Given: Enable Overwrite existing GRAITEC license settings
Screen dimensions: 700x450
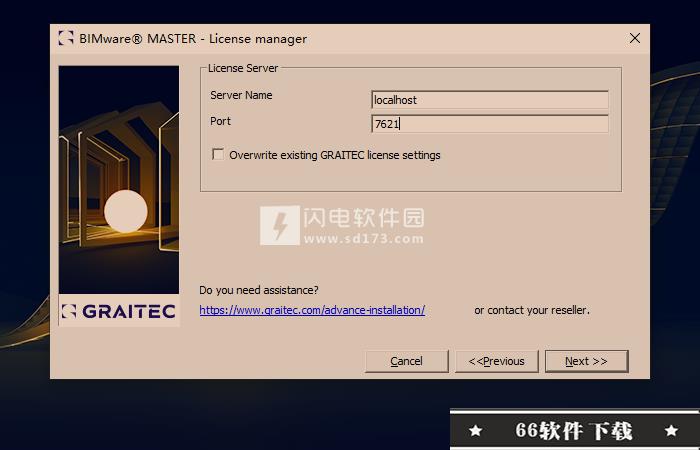Looking at the screenshot, I should pyautogui.click(x=218, y=154).
